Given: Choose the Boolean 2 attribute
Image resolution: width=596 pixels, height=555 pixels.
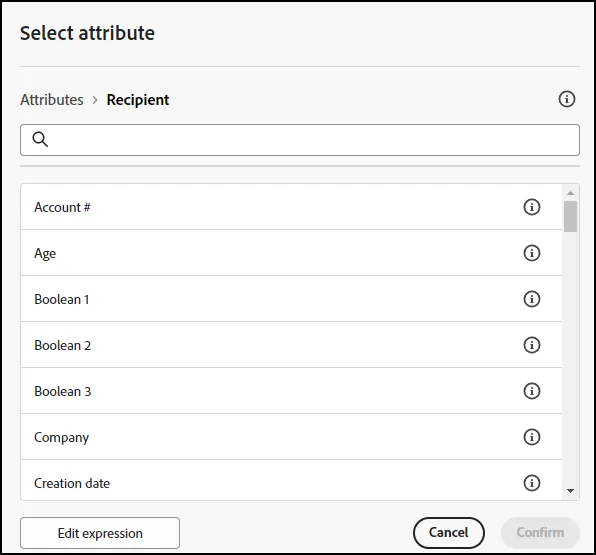Looking at the screenshot, I should click(x=291, y=345).
